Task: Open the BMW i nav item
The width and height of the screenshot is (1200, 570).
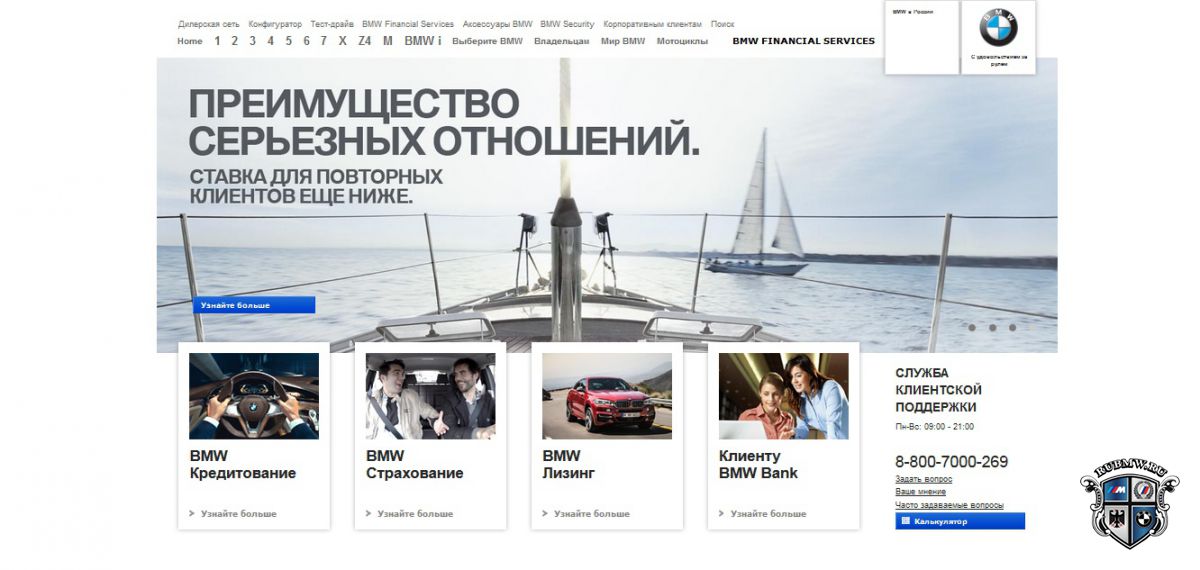Action: point(423,41)
